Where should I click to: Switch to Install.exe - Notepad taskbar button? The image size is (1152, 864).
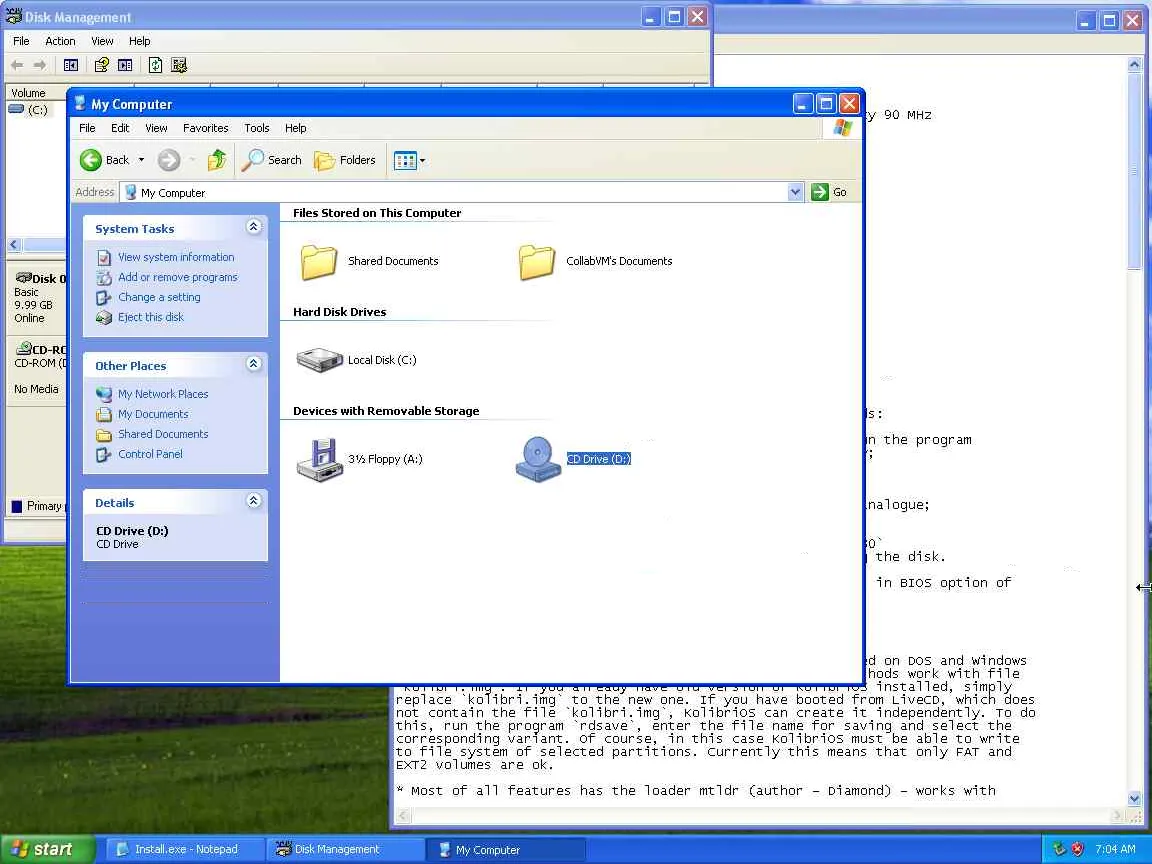[183, 849]
